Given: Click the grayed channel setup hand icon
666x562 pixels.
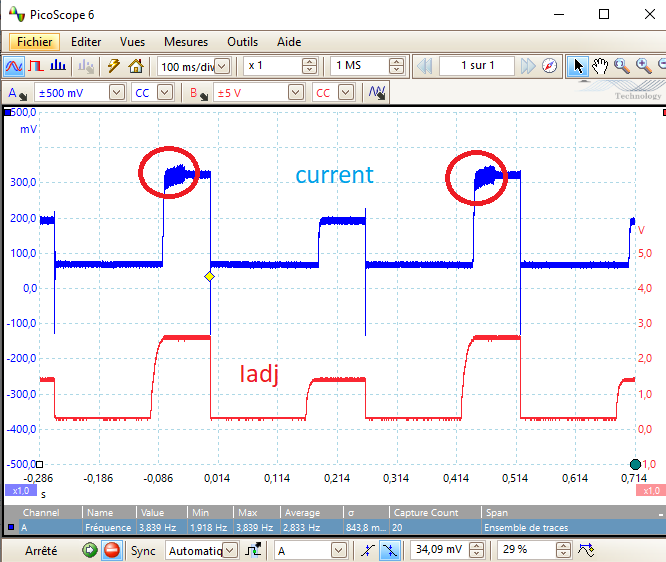Looking at the screenshot, I should click(x=86, y=66).
